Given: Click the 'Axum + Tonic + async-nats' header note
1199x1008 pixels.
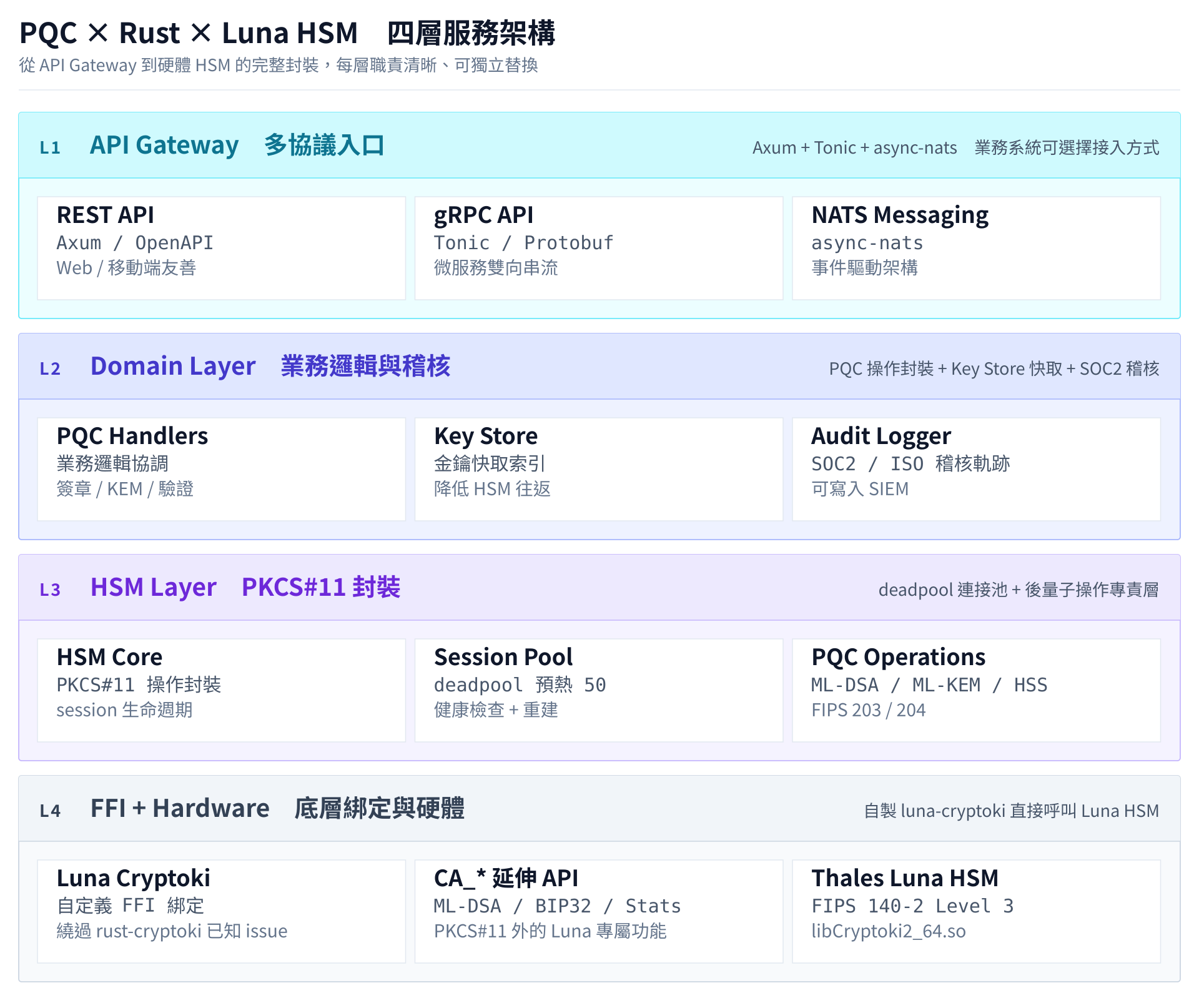Looking at the screenshot, I should 854,148.
